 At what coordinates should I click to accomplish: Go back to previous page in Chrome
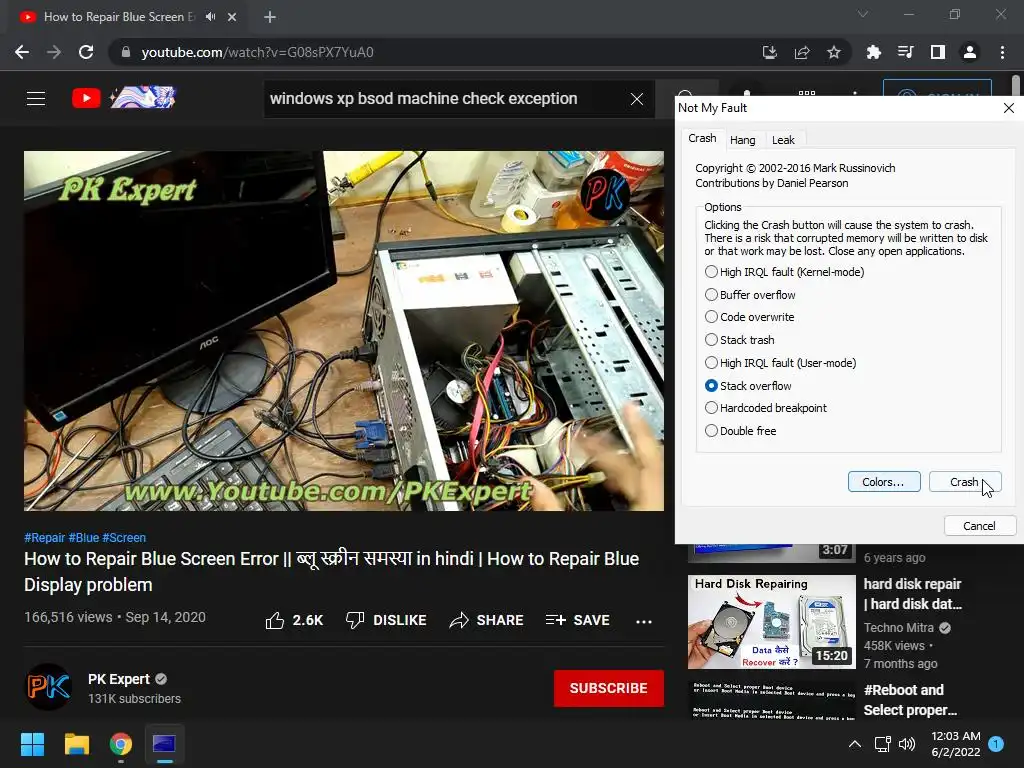pyautogui.click(x=22, y=52)
